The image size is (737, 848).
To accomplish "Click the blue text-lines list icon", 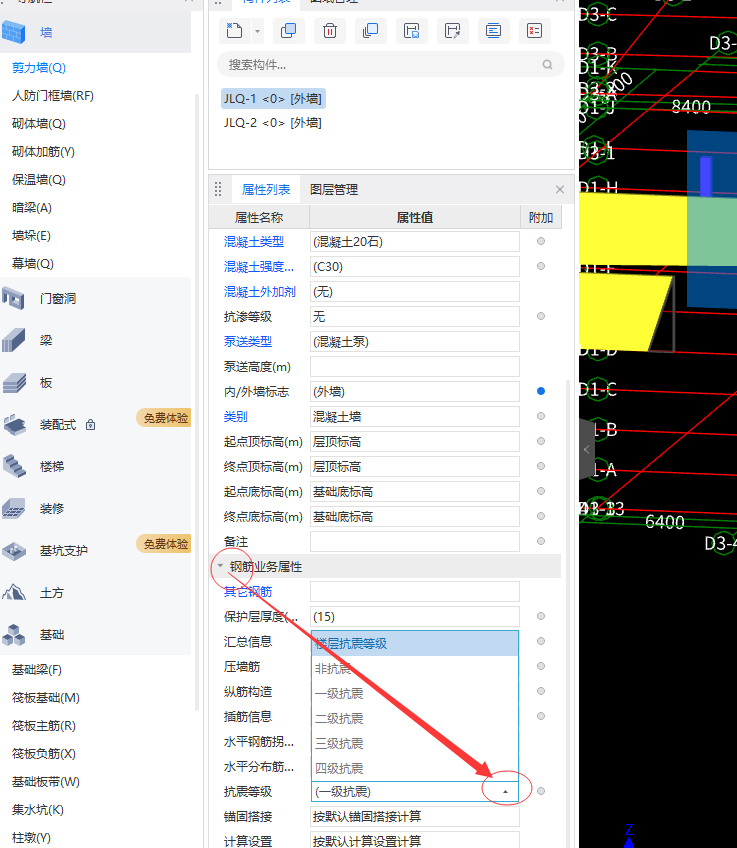I will (493, 30).
